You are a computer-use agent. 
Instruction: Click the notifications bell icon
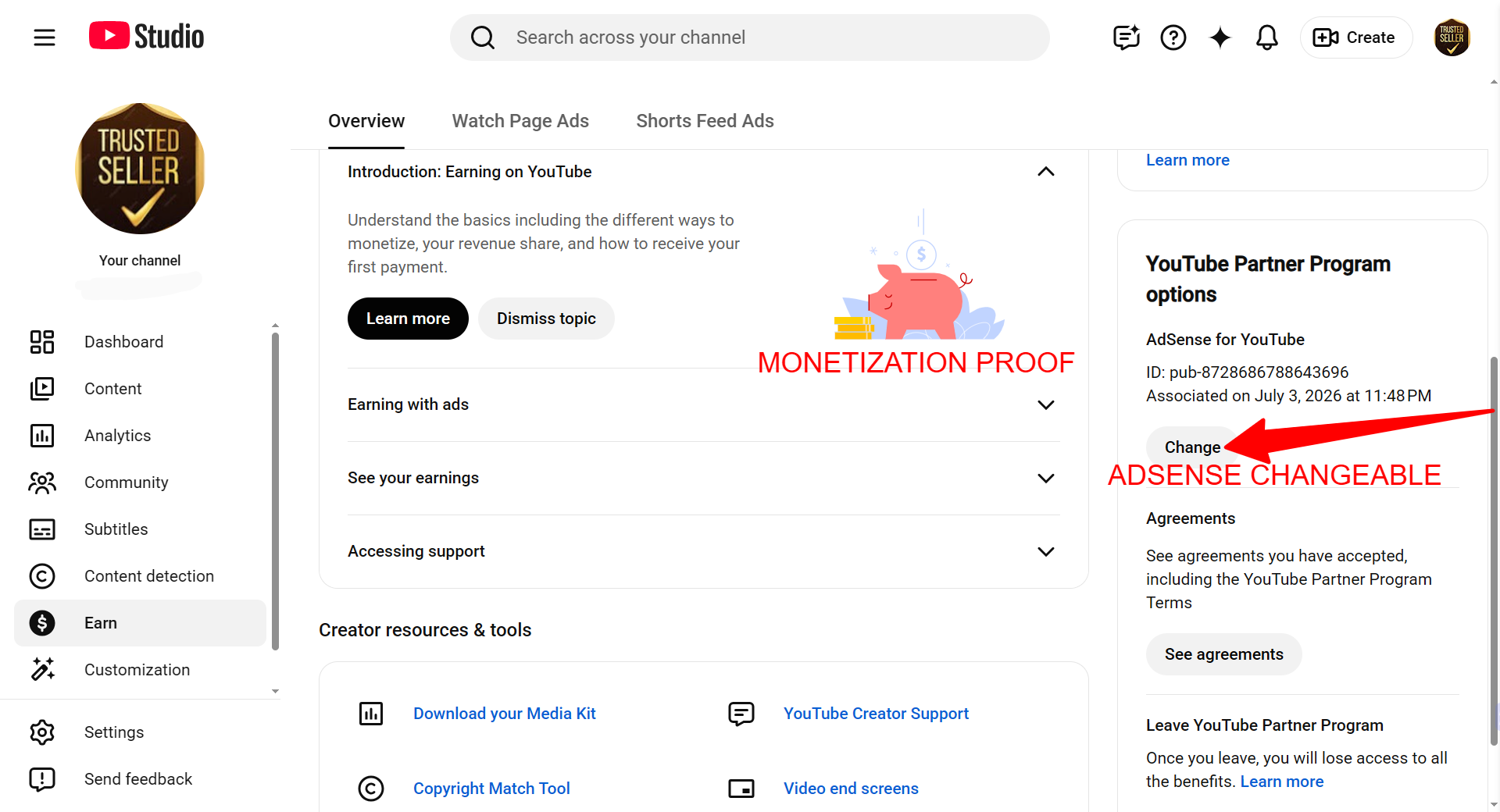[1266, 37]
